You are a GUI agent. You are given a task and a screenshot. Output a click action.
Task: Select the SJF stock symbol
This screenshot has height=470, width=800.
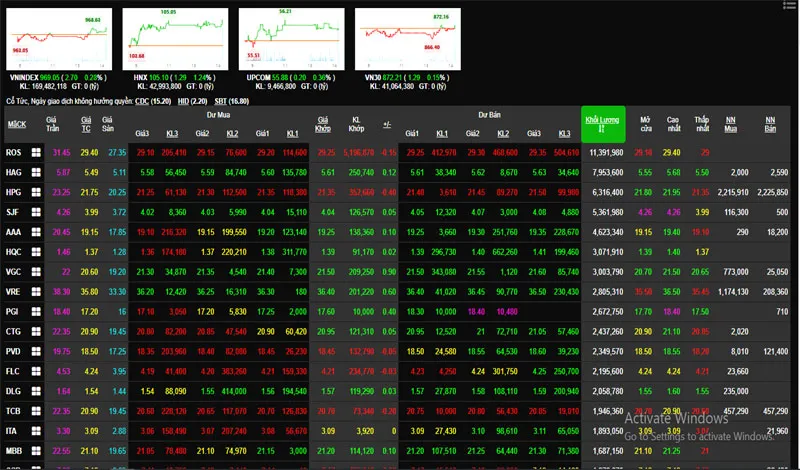coord(12,212)
